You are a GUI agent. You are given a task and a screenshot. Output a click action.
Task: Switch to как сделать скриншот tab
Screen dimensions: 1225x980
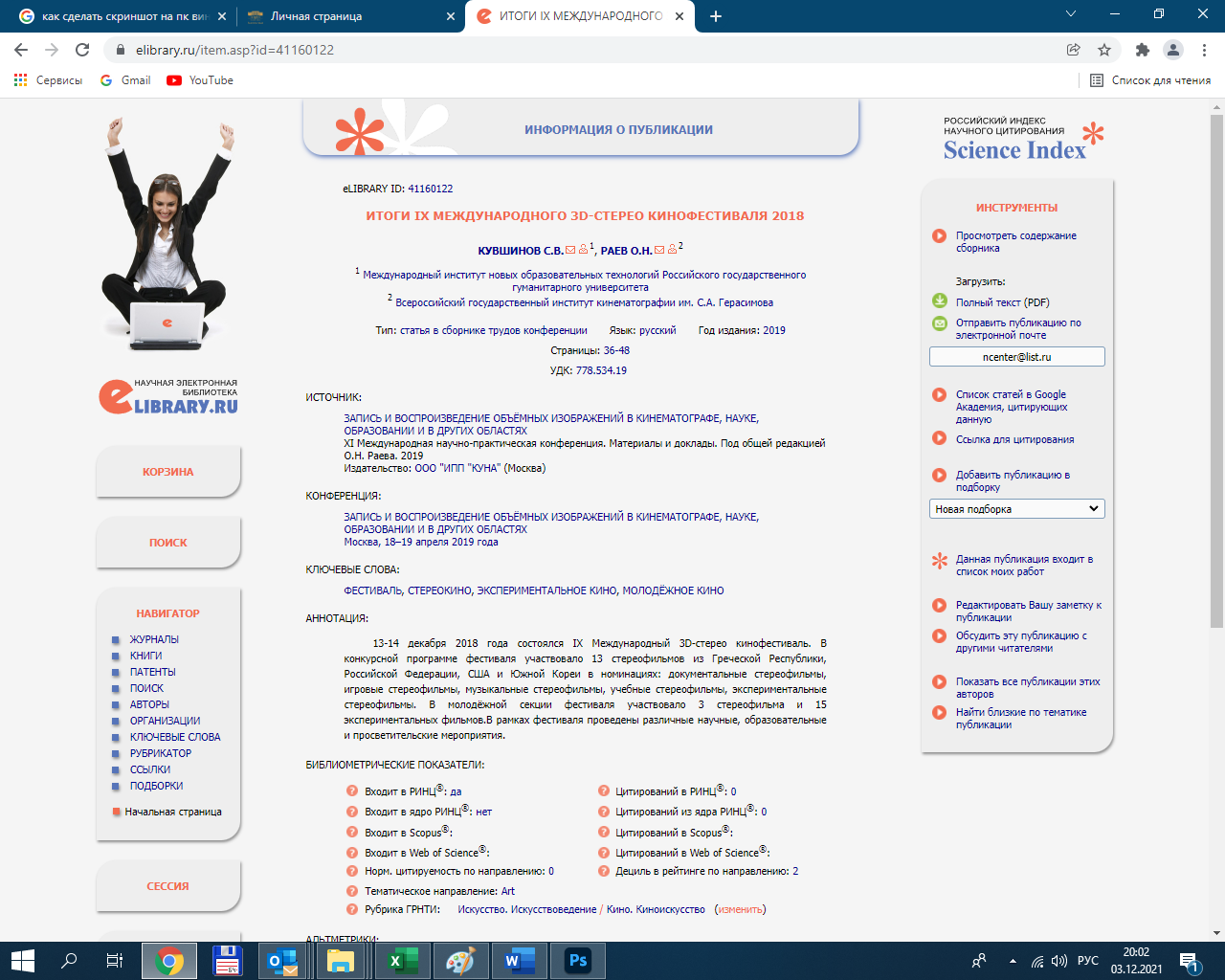[122, 16]
